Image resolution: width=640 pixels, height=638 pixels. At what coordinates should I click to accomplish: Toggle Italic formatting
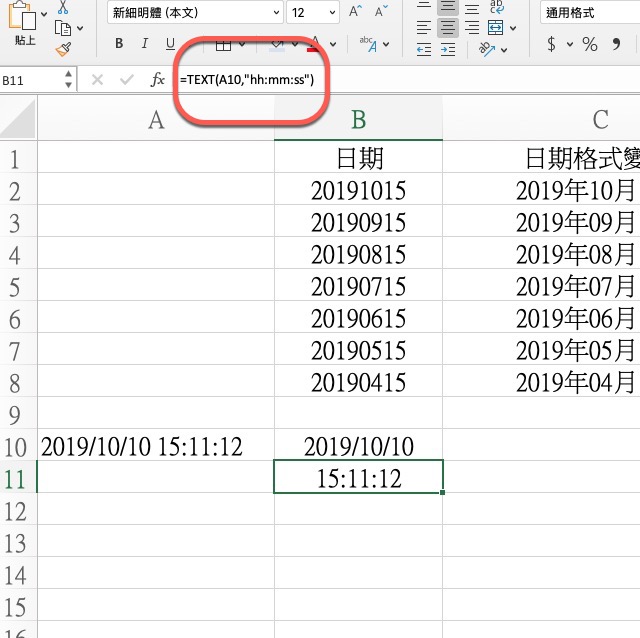tap(144, 43)
